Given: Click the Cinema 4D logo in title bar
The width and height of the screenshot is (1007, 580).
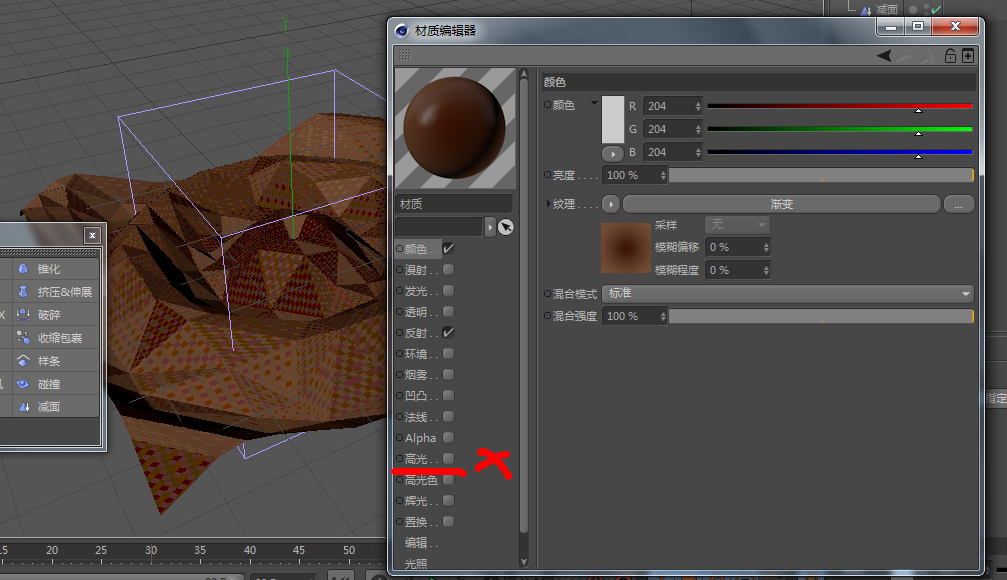Looking at the screenshot, I should tap(402, 30).
